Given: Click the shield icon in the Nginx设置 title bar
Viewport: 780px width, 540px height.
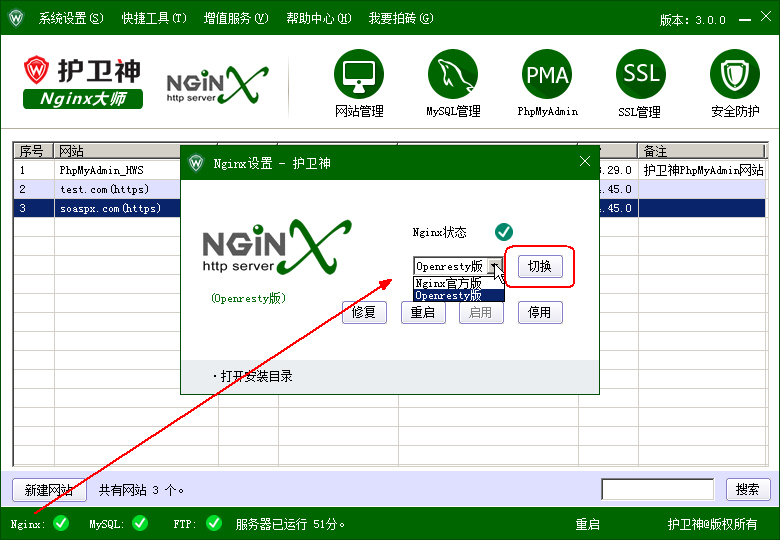Looking at the screenshot, I should (196, 163).
